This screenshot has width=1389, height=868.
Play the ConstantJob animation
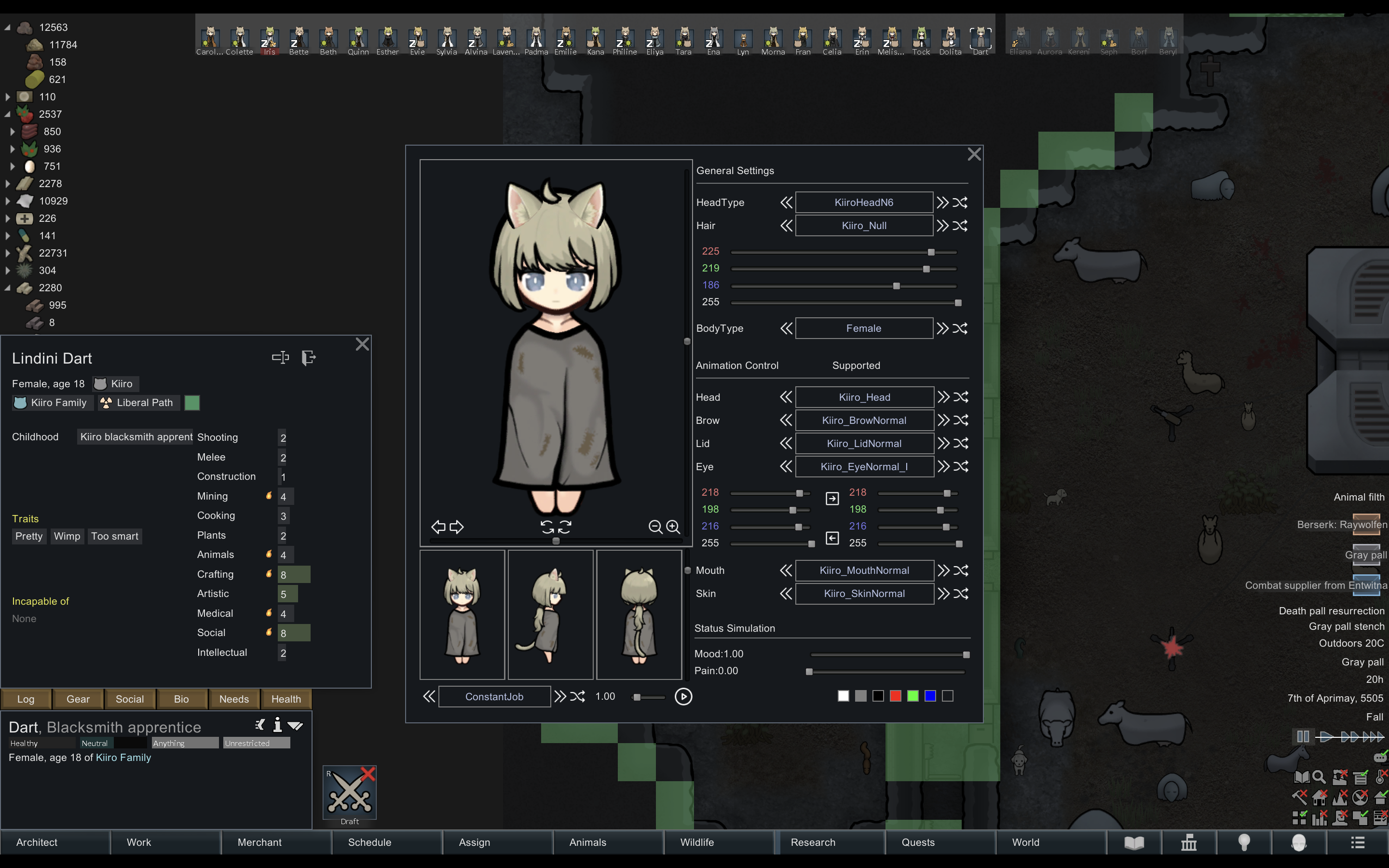[683, 696]
